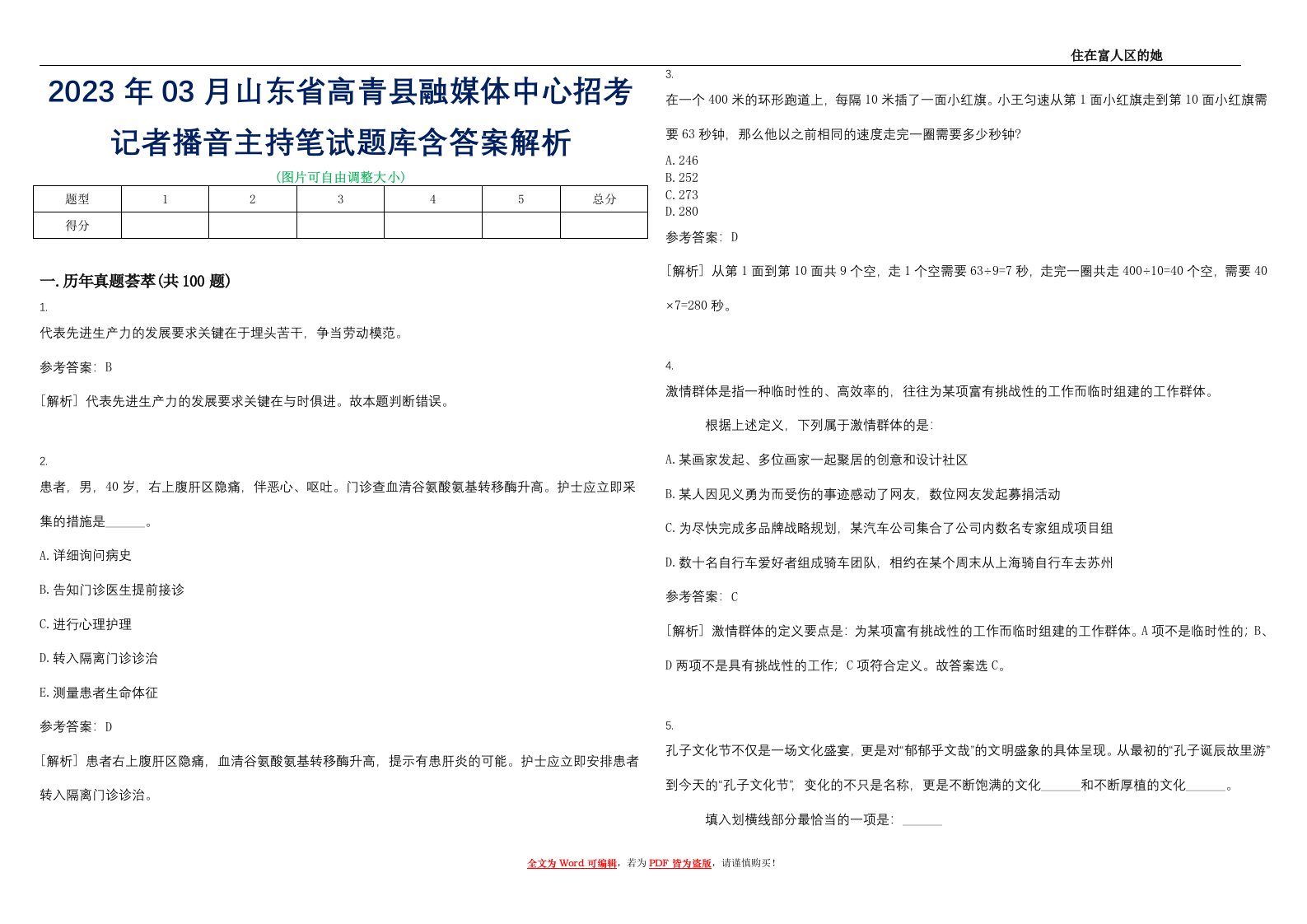Select answer option 'B.252'

click(682, 178)
